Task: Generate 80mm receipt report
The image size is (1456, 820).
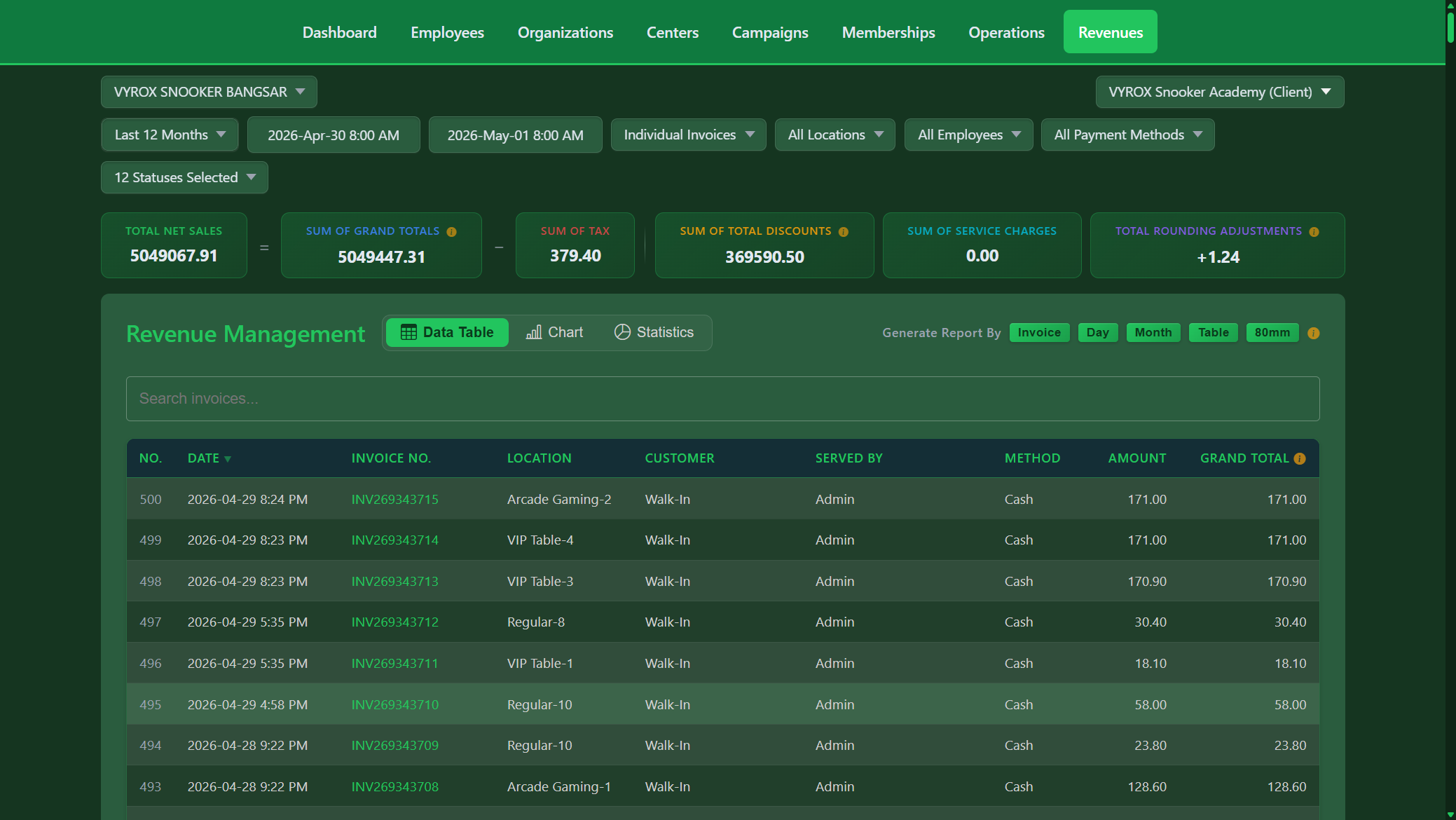Action: (1272, 333)
